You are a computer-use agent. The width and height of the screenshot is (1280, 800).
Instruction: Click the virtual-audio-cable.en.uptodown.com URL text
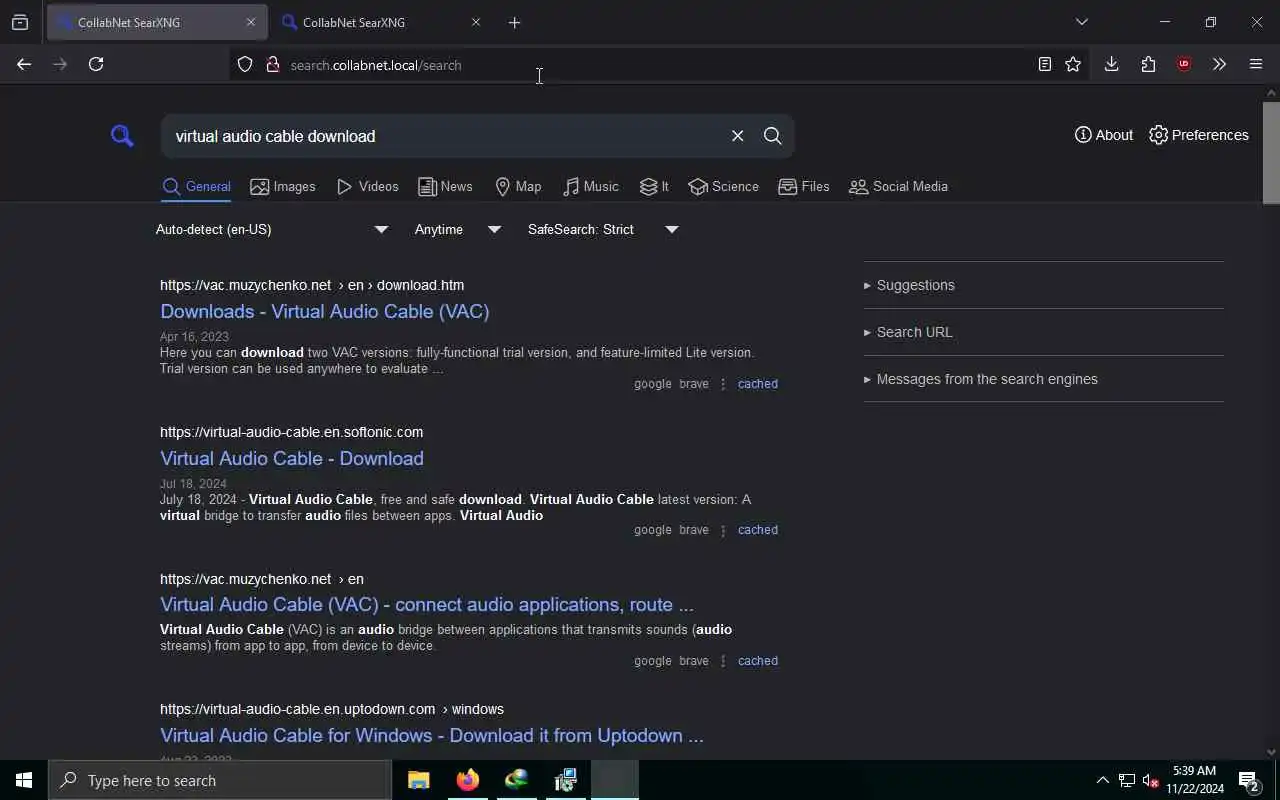pyautogui.click(x=332, y=709)
